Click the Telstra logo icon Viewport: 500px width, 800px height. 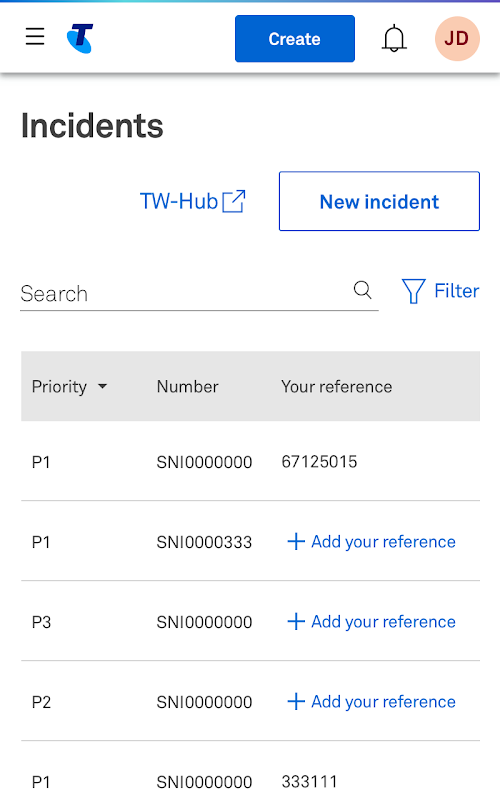(x=80, y=38)
